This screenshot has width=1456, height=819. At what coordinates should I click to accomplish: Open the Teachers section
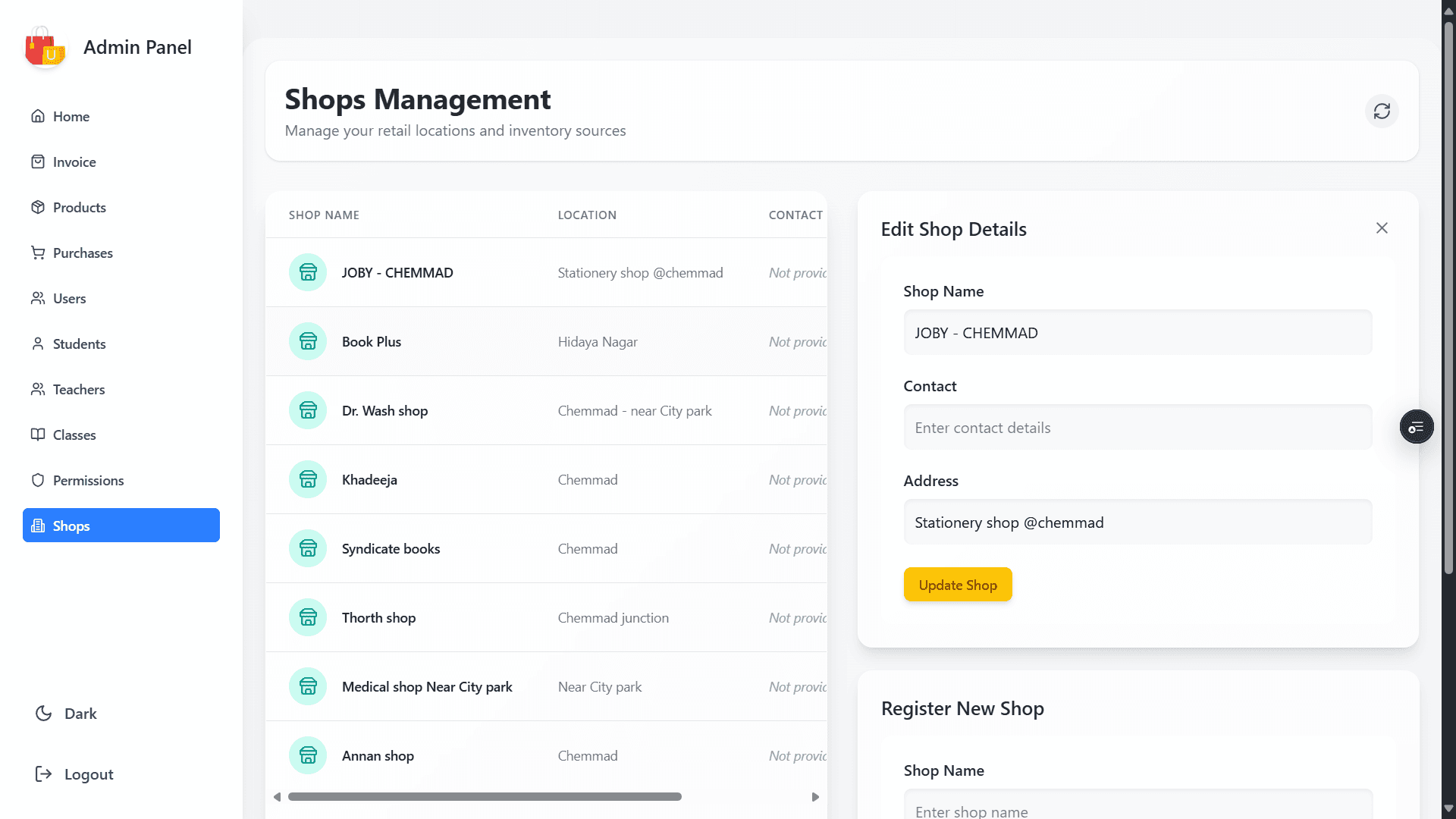pos(121,389)
